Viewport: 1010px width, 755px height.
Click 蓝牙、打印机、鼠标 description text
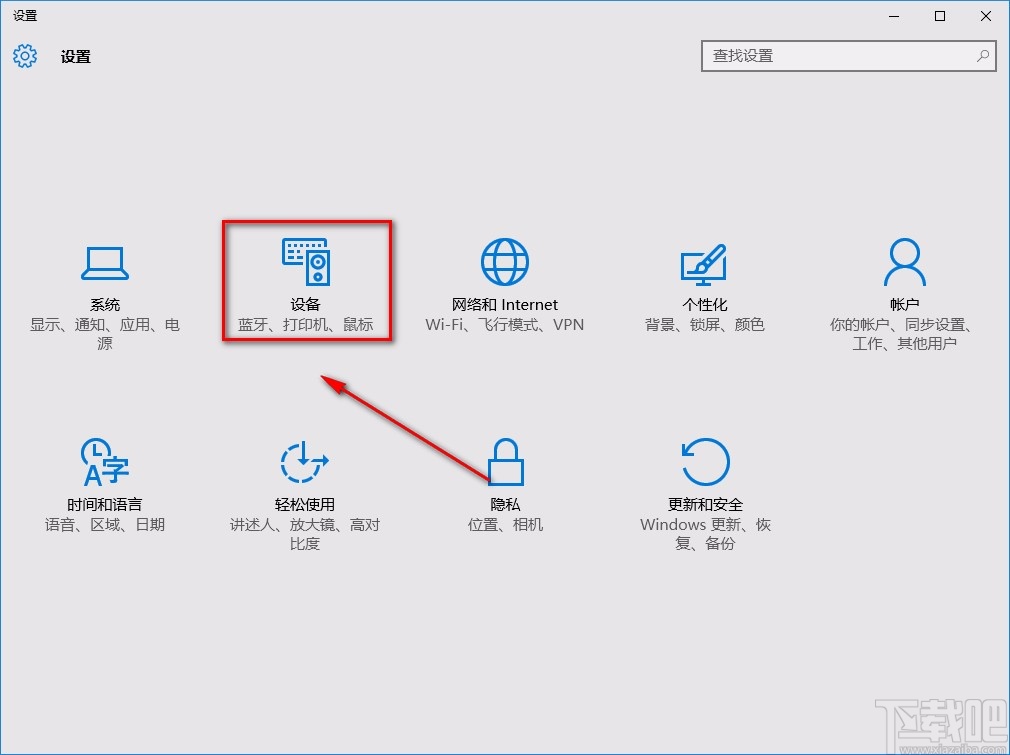[305, 324]
